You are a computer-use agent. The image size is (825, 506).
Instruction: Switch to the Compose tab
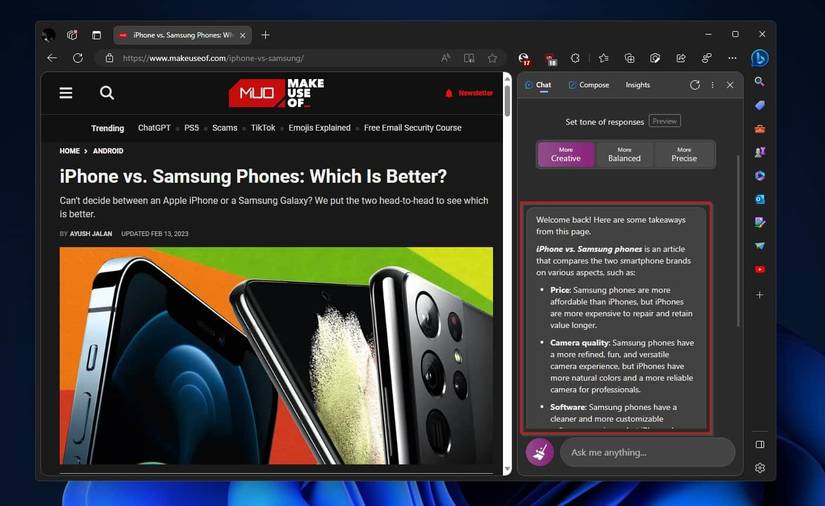click(589, 85)
